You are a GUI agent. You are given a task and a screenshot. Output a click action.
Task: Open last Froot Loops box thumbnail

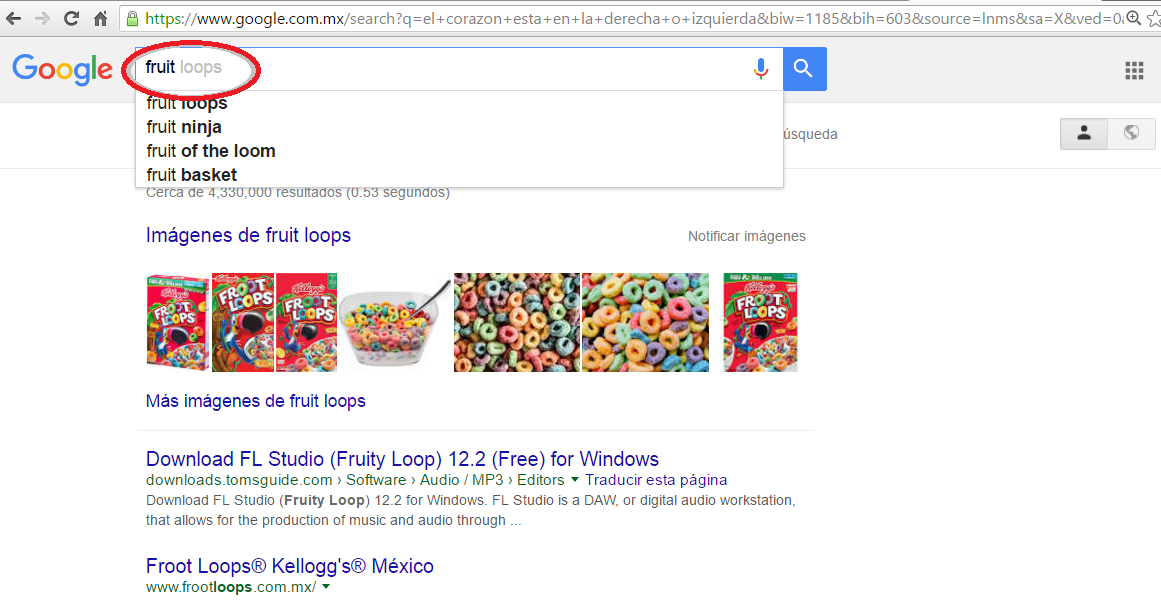point(760,322)
